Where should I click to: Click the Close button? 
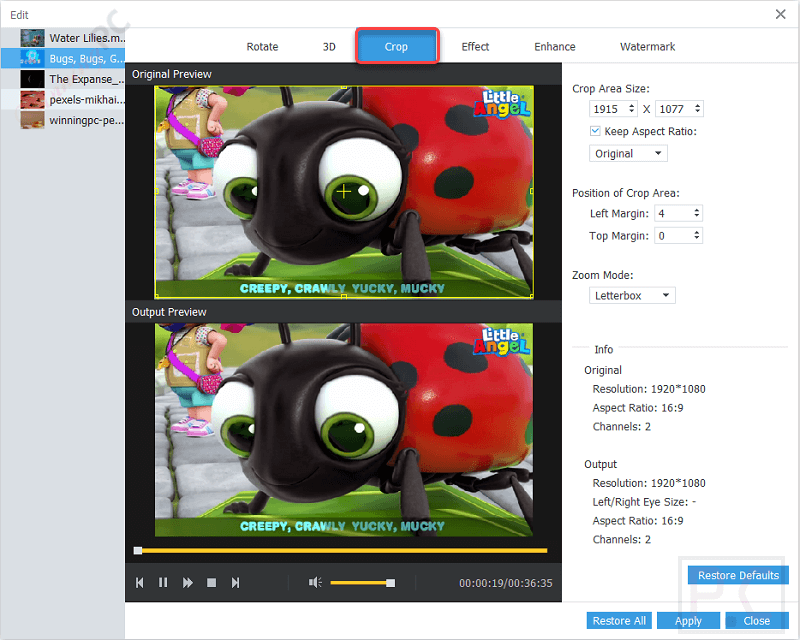pyautogui.click(x=757, y=621)
